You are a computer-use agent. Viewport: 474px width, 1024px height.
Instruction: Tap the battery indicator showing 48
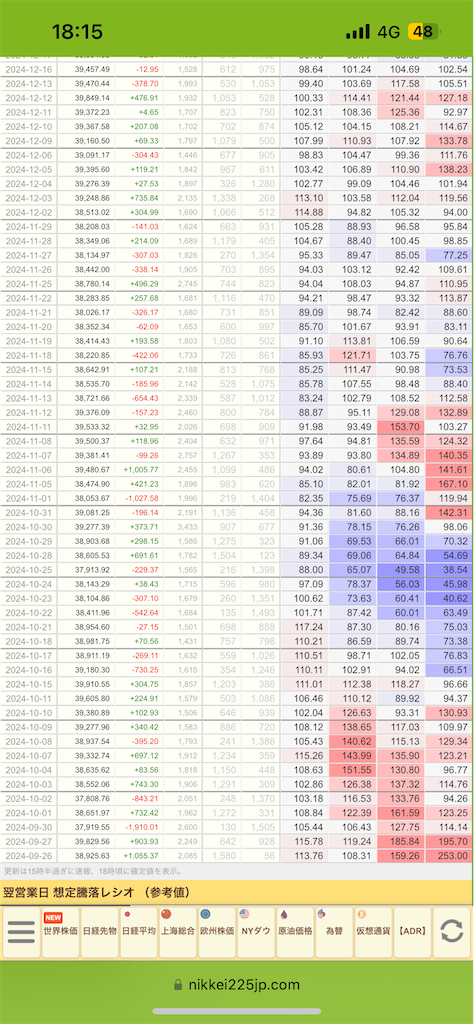[422, 32]
